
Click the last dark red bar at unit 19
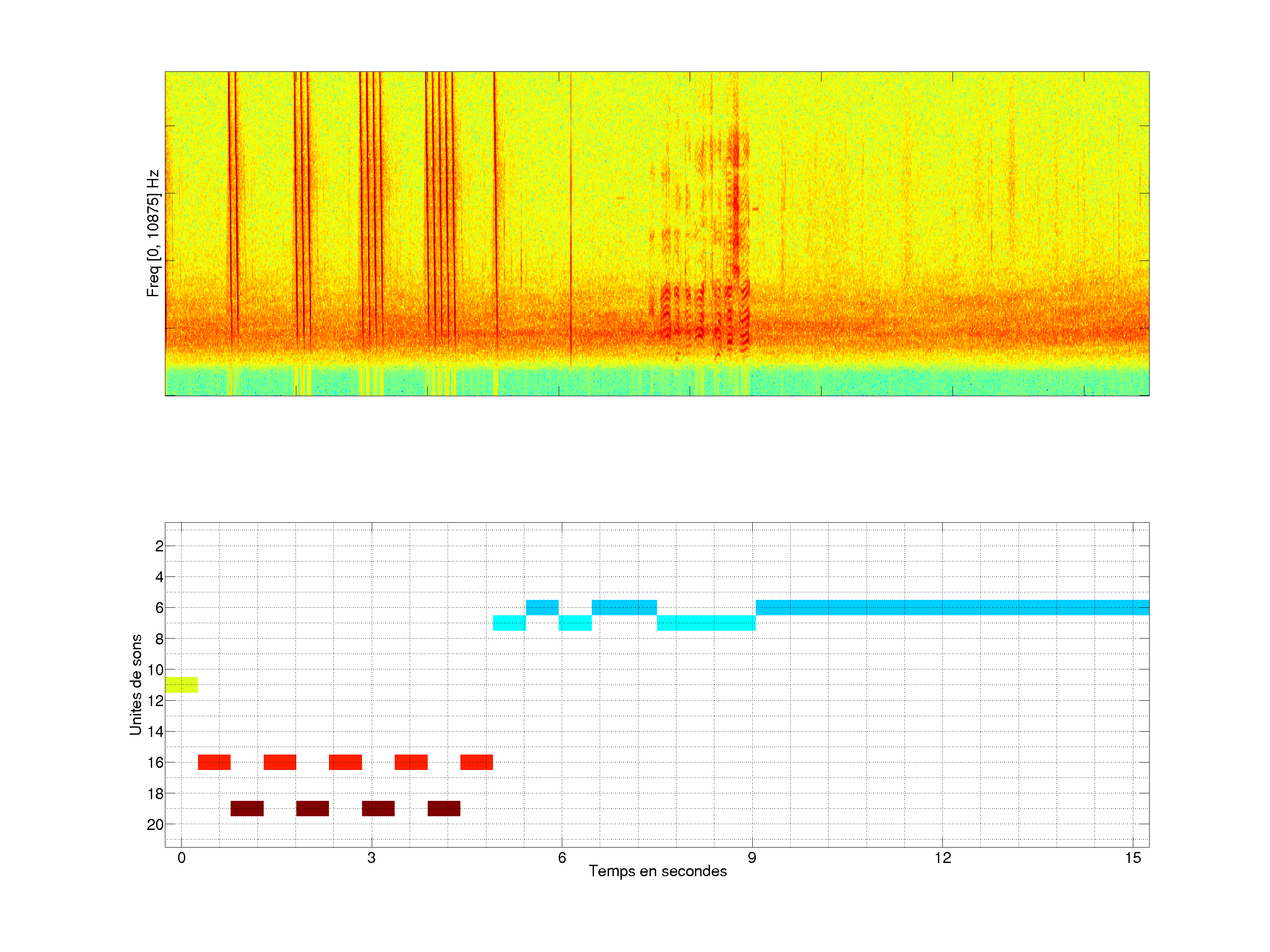tap(444, 809)
